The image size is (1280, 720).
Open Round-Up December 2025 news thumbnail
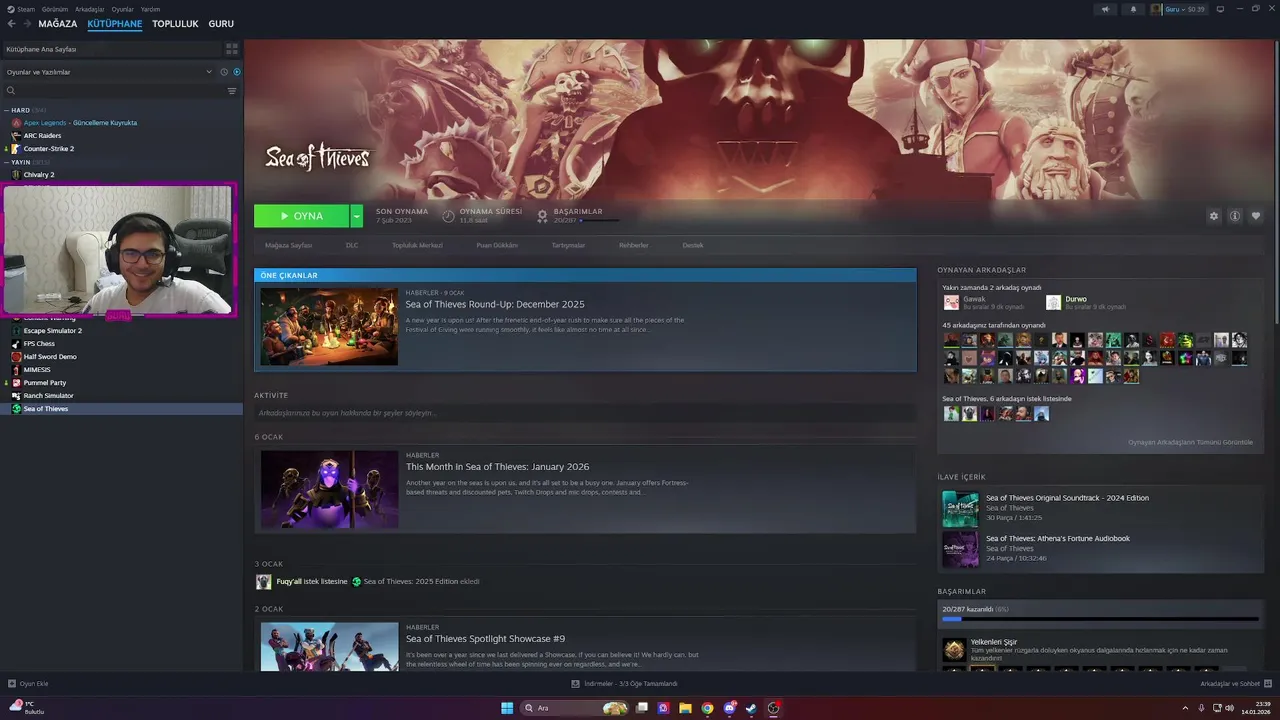point(329,327)
